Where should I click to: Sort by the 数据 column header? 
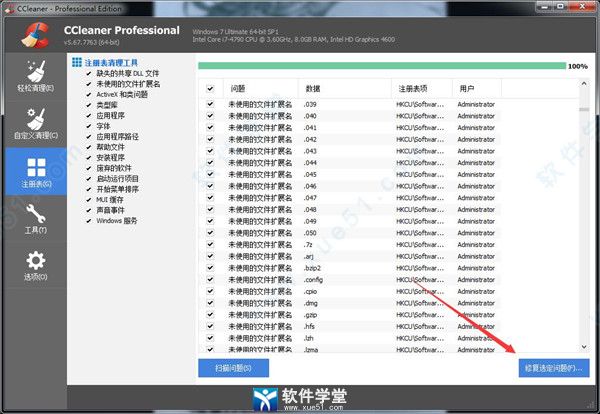pos(345,89)
